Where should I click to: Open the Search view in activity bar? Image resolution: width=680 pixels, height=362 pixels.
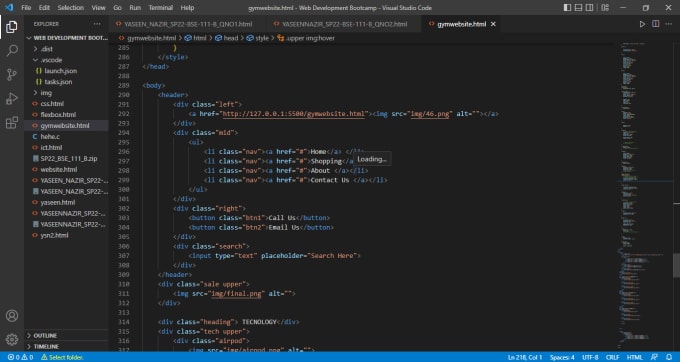[12, 51]
